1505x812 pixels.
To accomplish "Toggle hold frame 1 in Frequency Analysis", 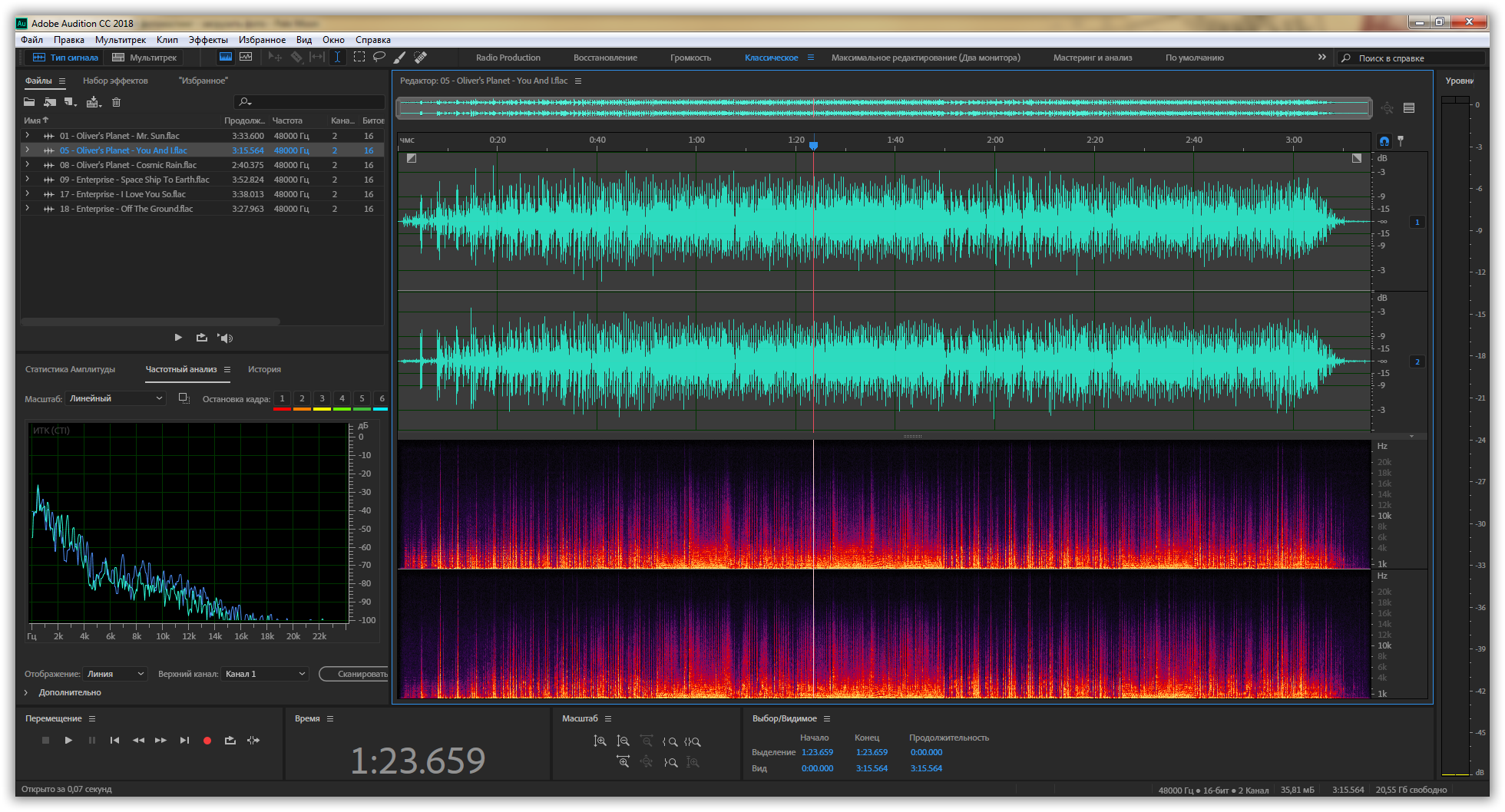I will coord(282,399).
